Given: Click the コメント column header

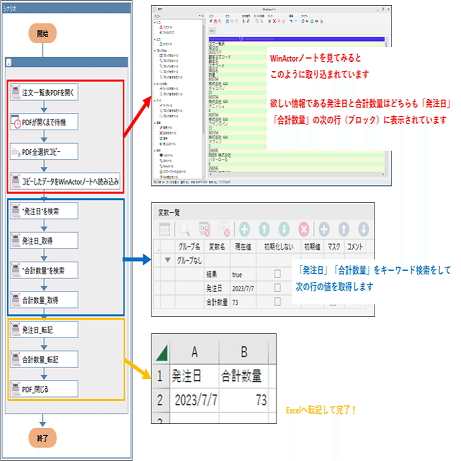Looking at the screenshot, I should (x=355, y=246).
